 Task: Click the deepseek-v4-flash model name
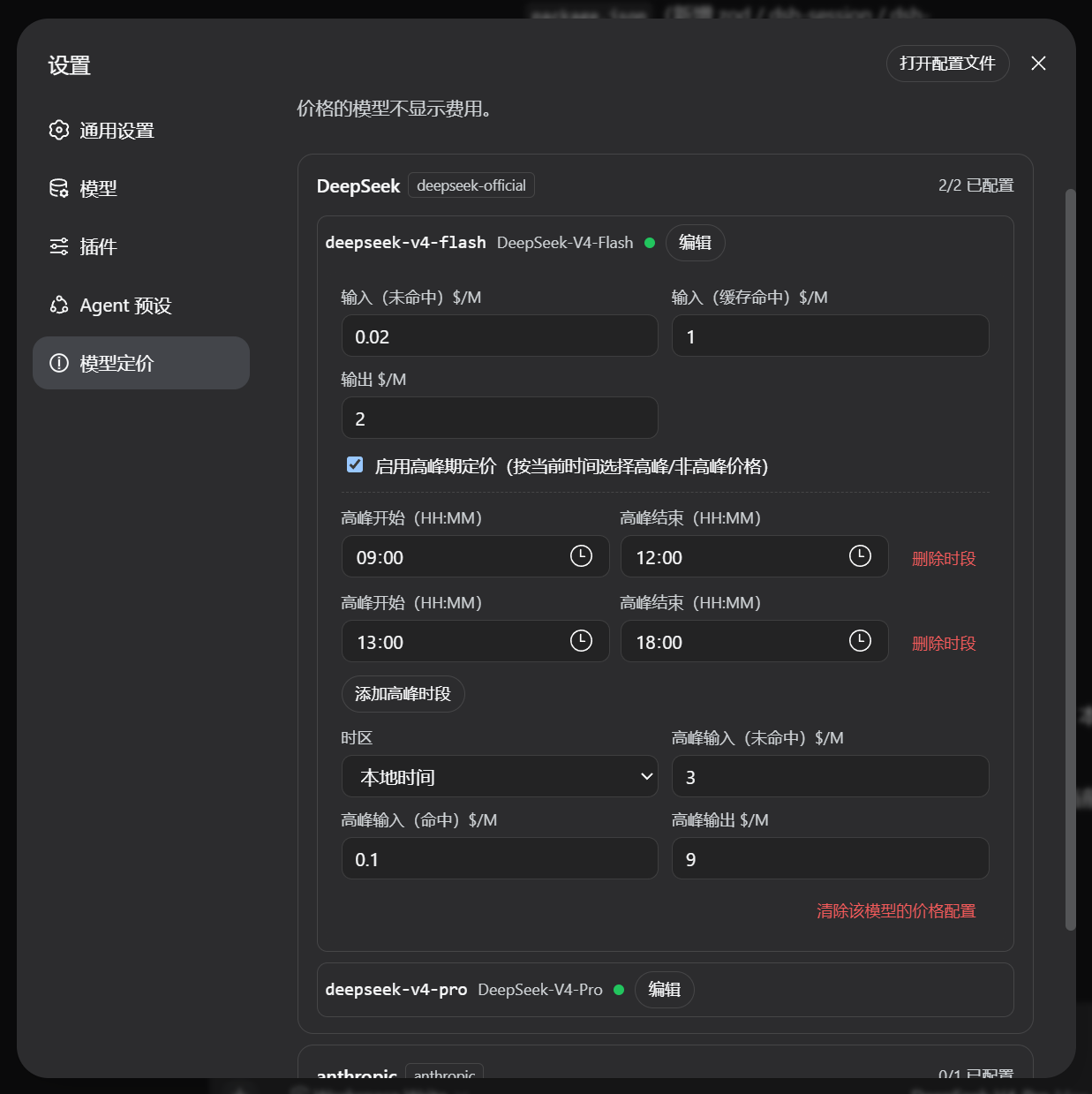[x=405, y=243]
